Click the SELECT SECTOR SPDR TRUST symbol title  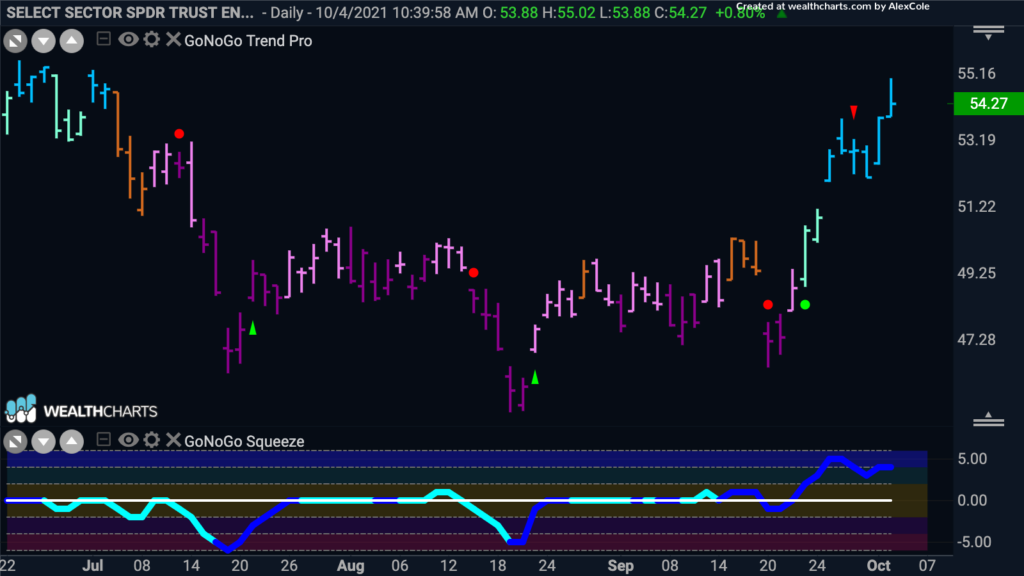130,12
